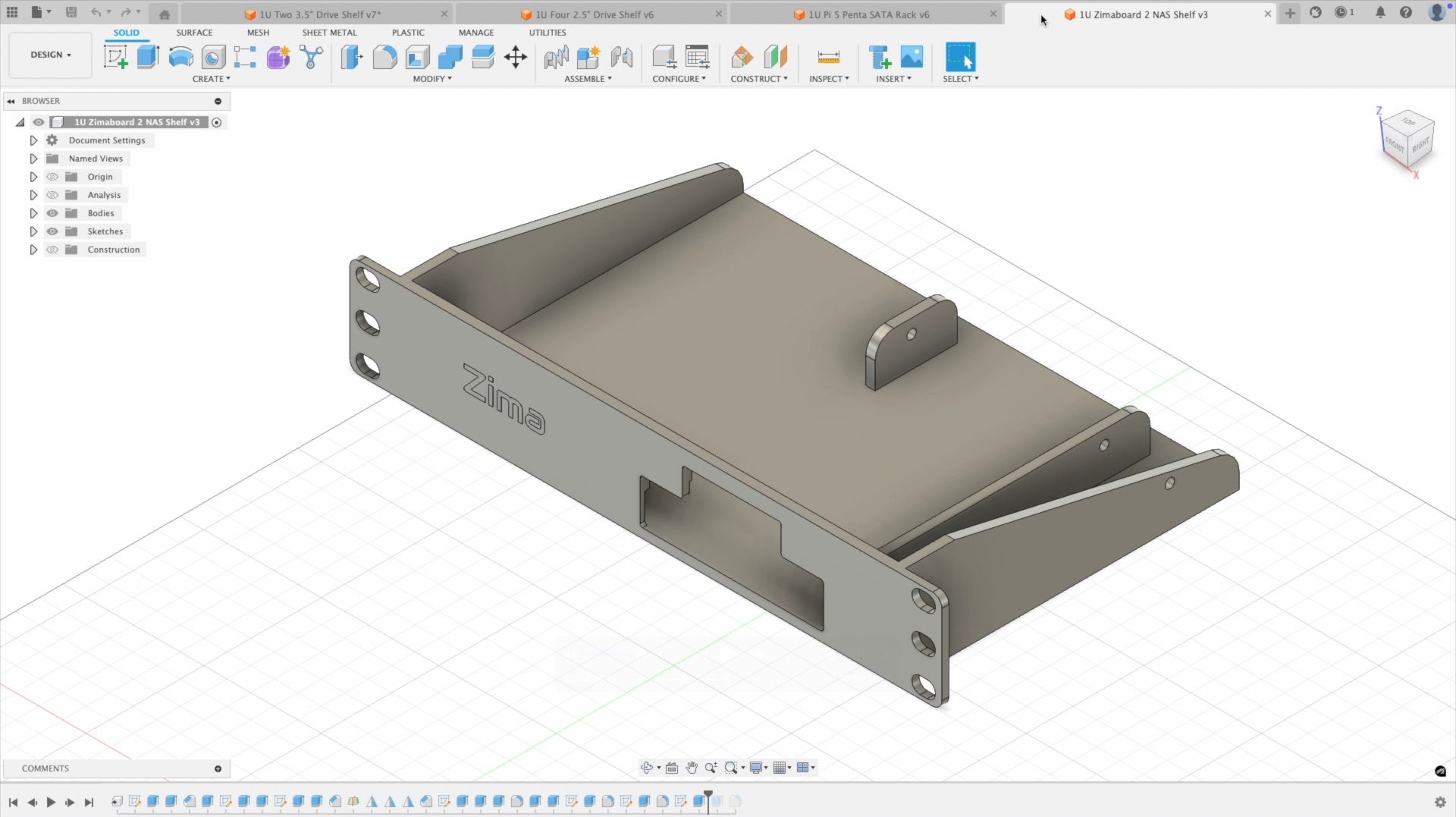Open the 1U Four 2.5" Drive Shelf tab
The width and height of the screenshot is (1456, 817).
pyautogui.click(x=594, y=14)
